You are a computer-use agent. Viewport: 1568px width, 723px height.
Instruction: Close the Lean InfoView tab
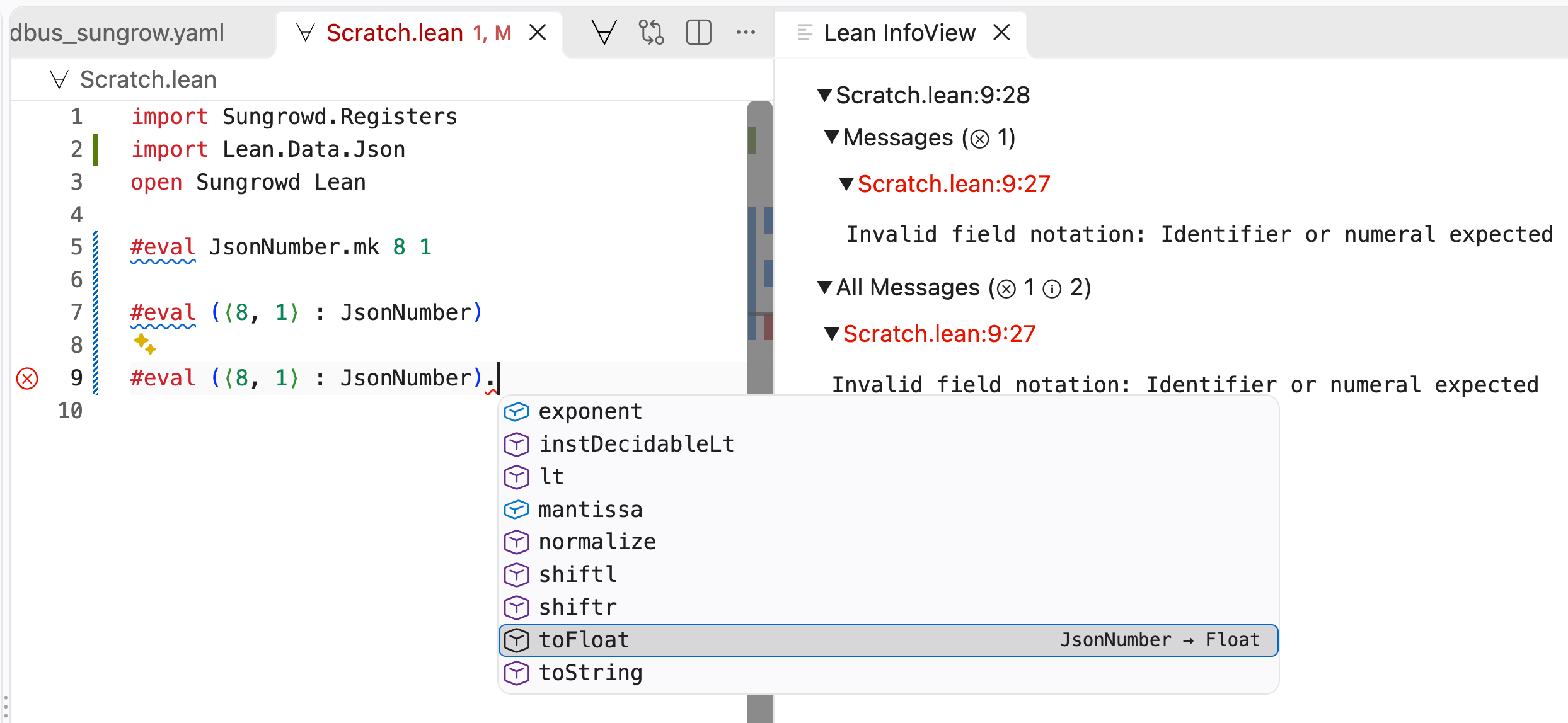[1001, 32]
